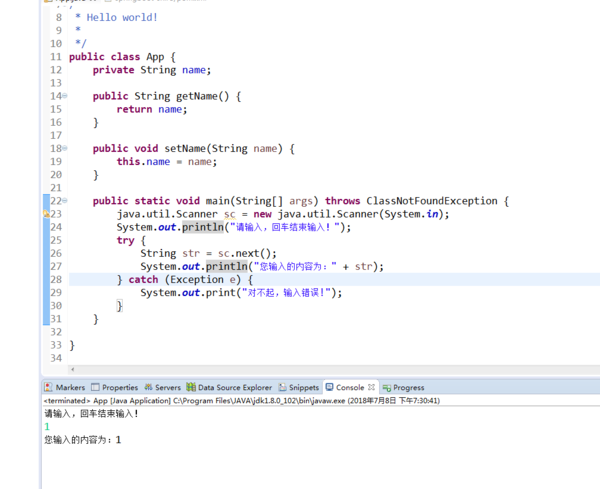This screenshot has width=600, height=489.
Task: Close the Console view via its X
Action: point(371,387)
